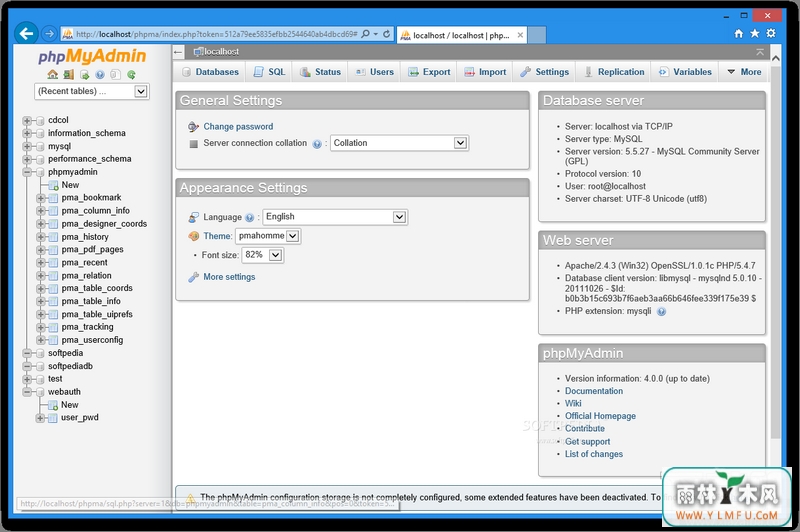
Task: Click the blue phpMyAdmin documentation icon
Action: click(100, 74)
